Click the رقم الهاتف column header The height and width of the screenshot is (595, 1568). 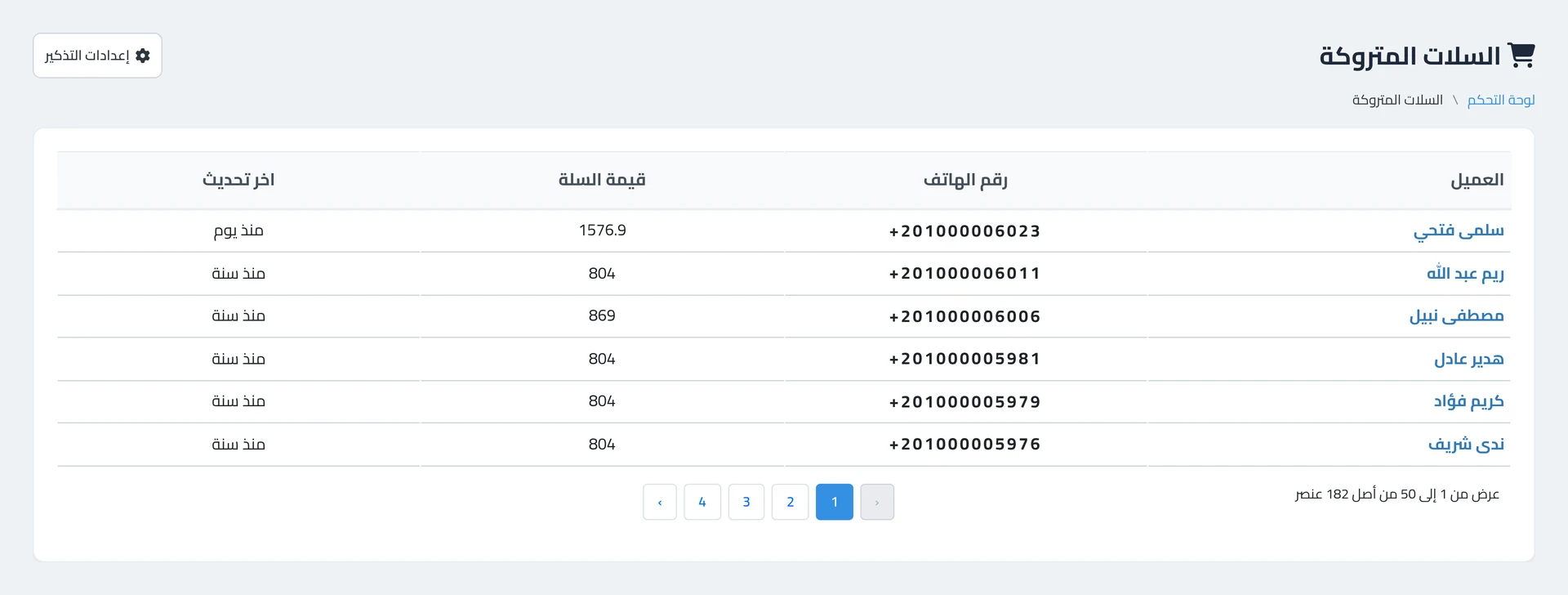click(x=965, y=180)
